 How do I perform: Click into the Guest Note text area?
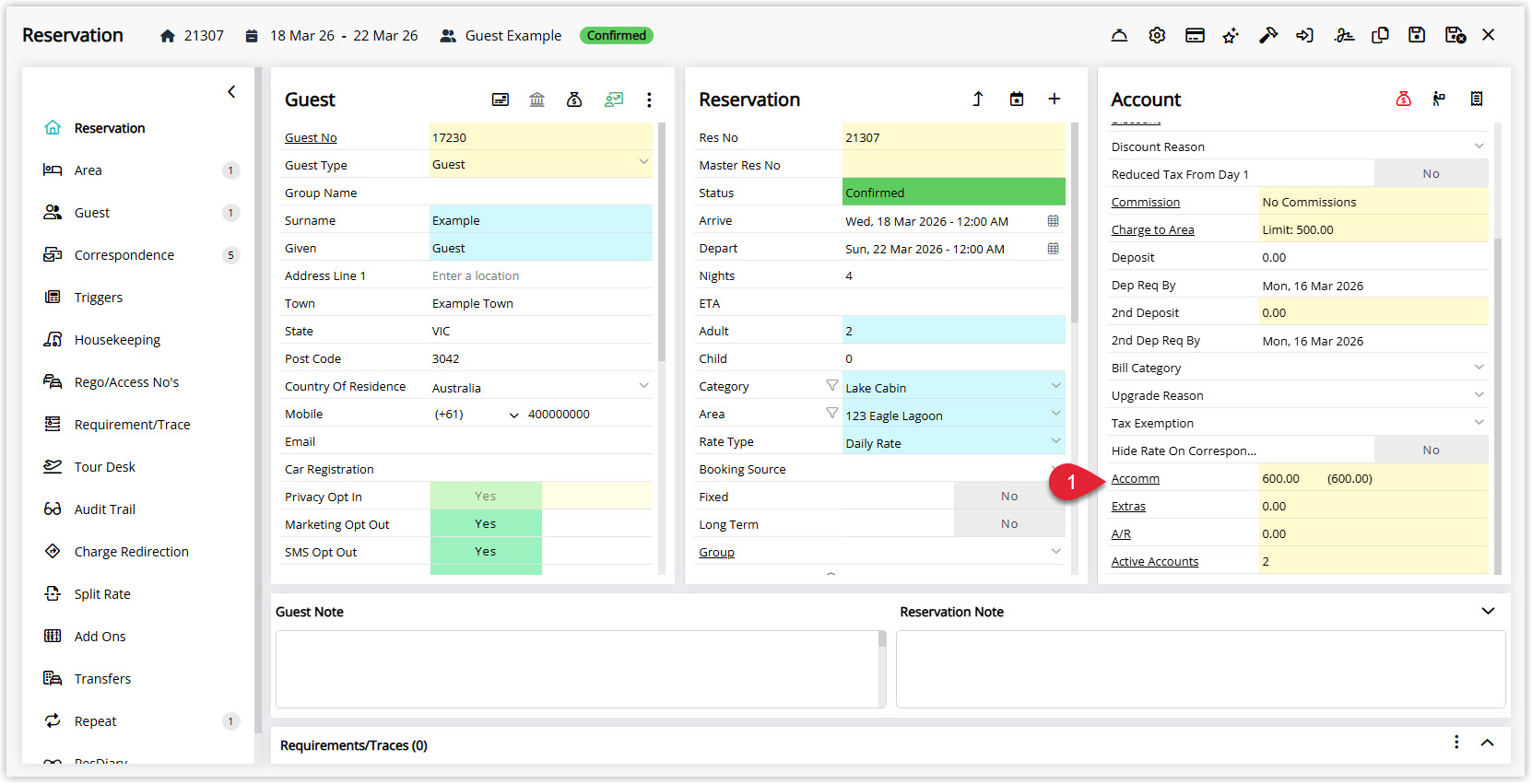click(x=577, y=669)
